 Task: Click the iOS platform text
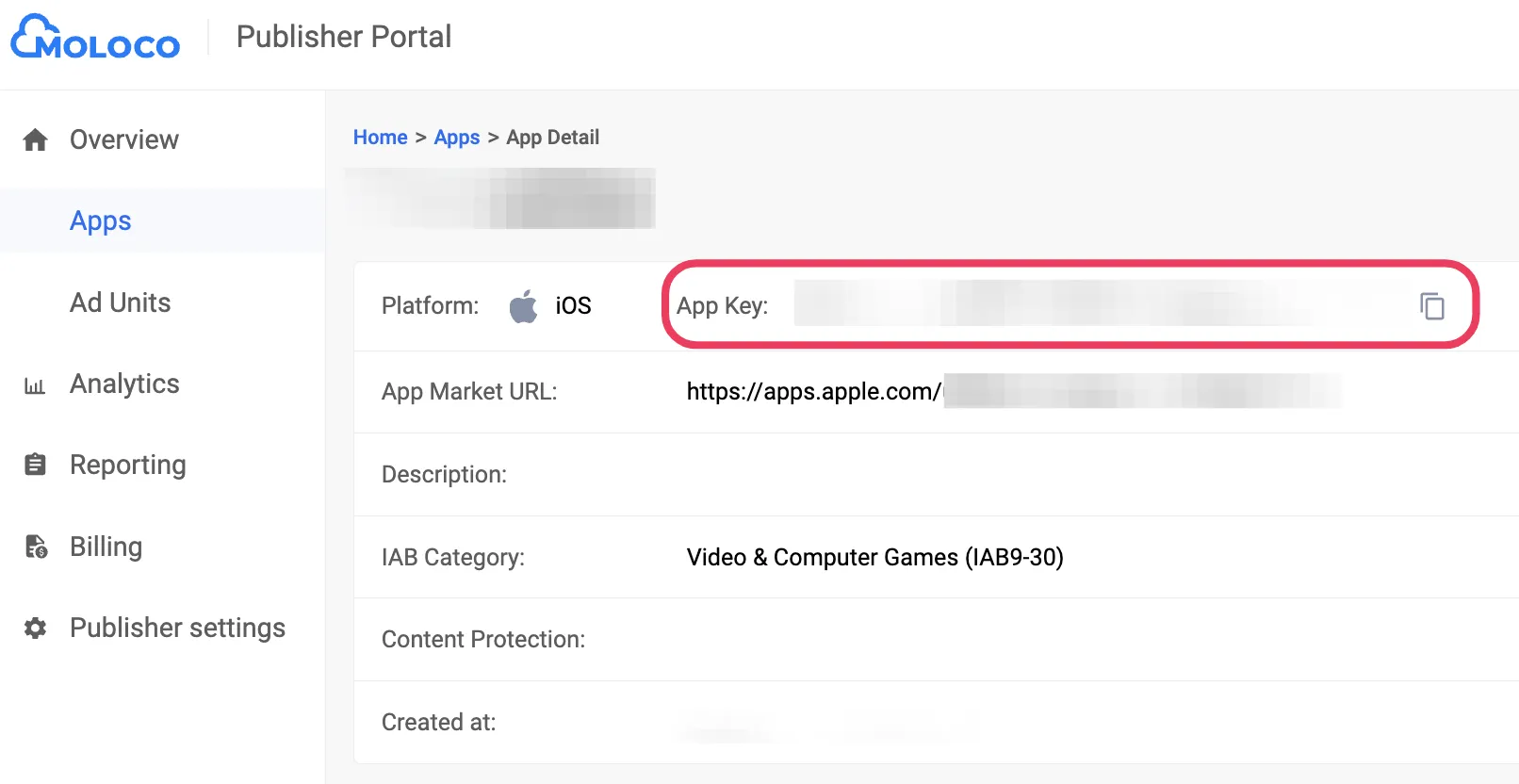pos(573,305)
